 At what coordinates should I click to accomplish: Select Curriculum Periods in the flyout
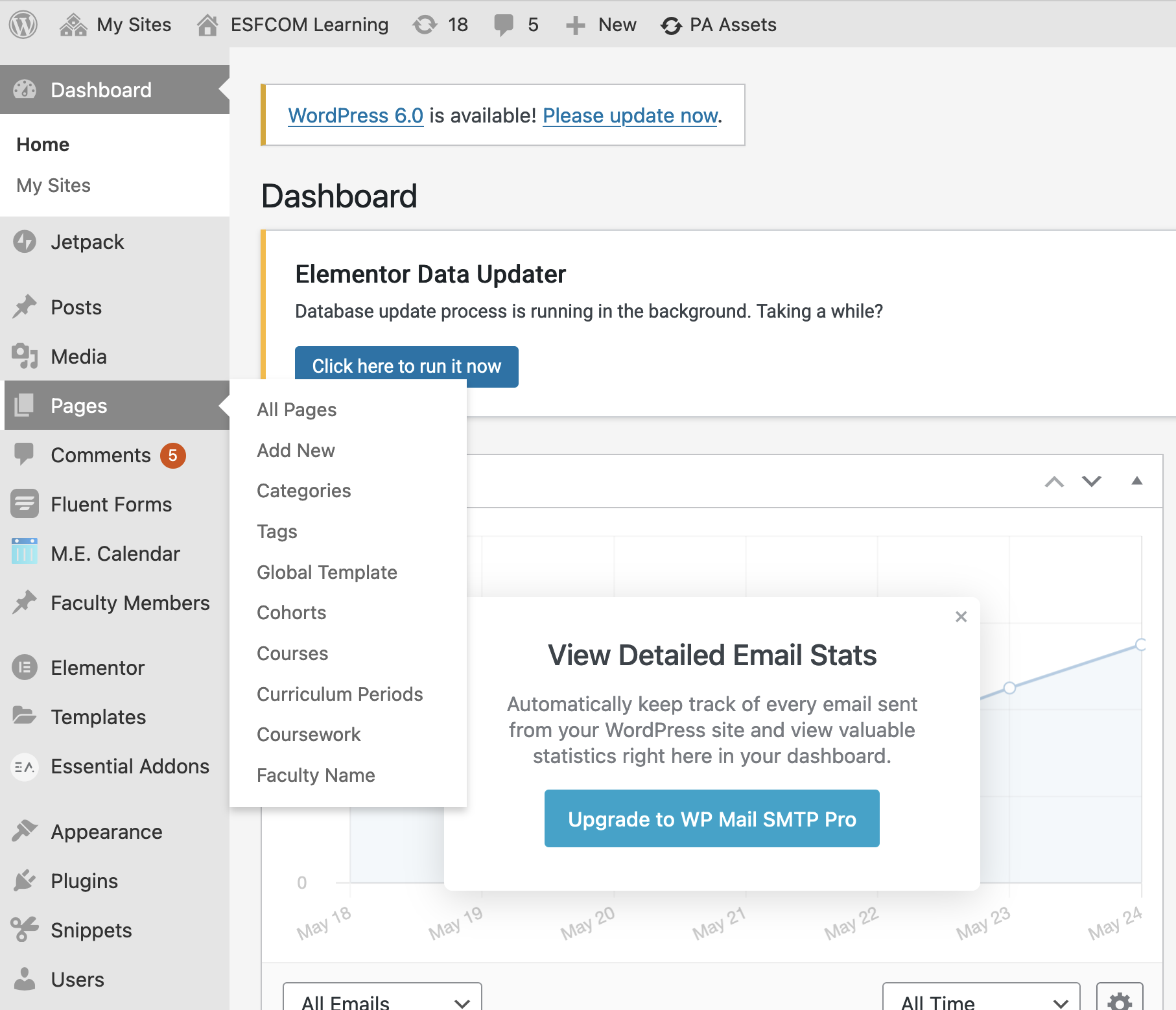tap(340, 694)
